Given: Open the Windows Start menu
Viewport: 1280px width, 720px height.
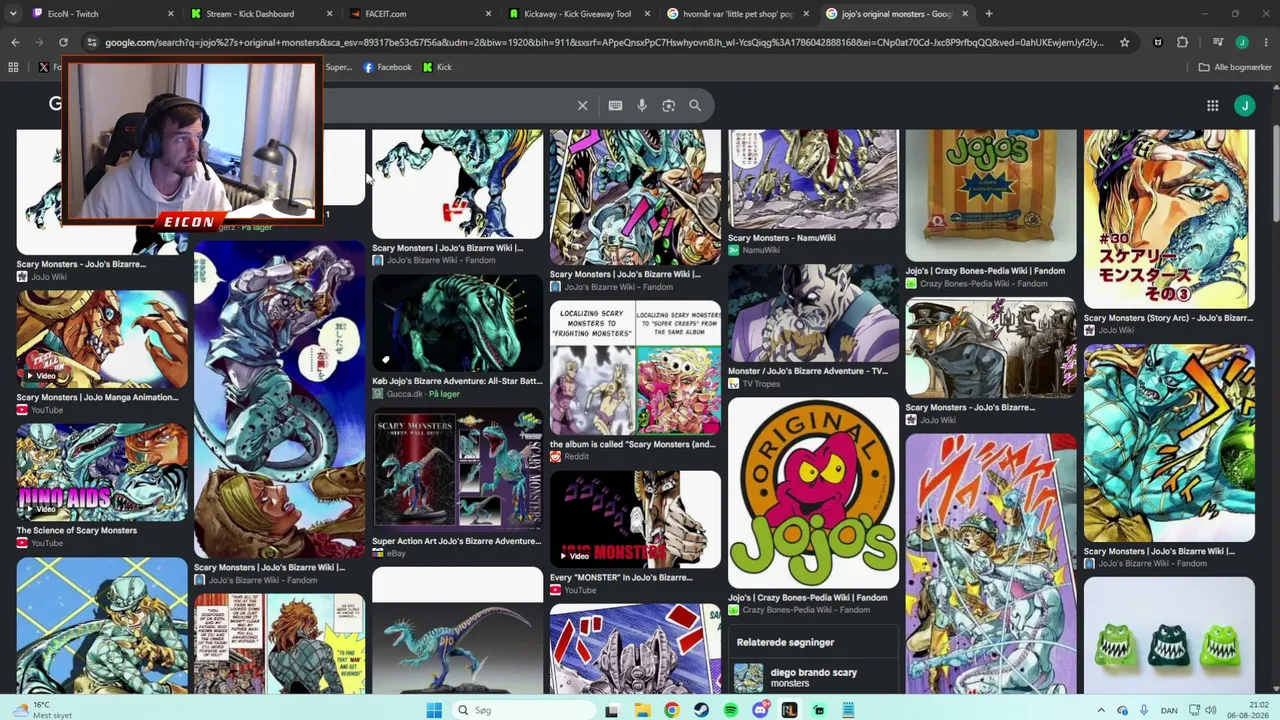Looking at the screenshot, I should [x=434, y=710].
